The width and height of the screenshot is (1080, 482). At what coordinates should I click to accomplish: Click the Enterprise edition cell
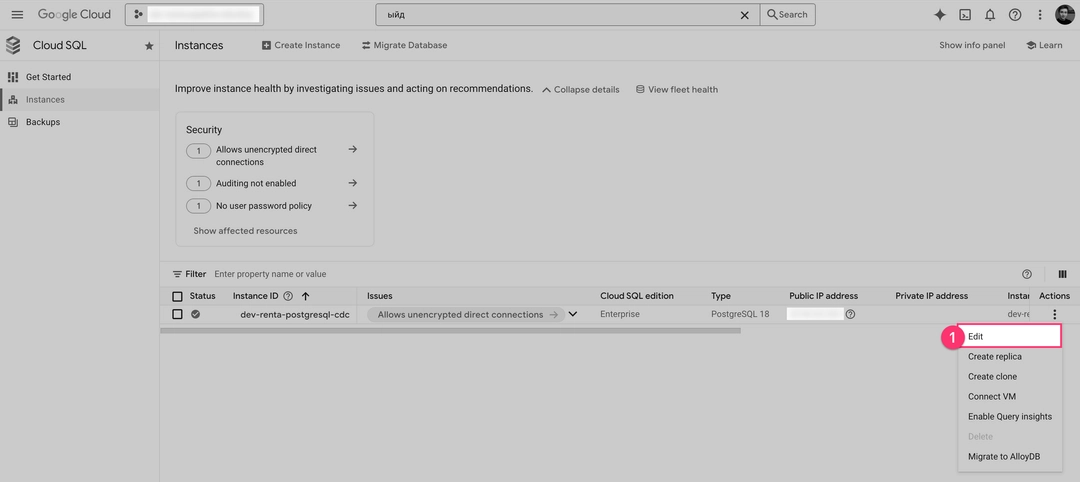[x=620, y=315]
